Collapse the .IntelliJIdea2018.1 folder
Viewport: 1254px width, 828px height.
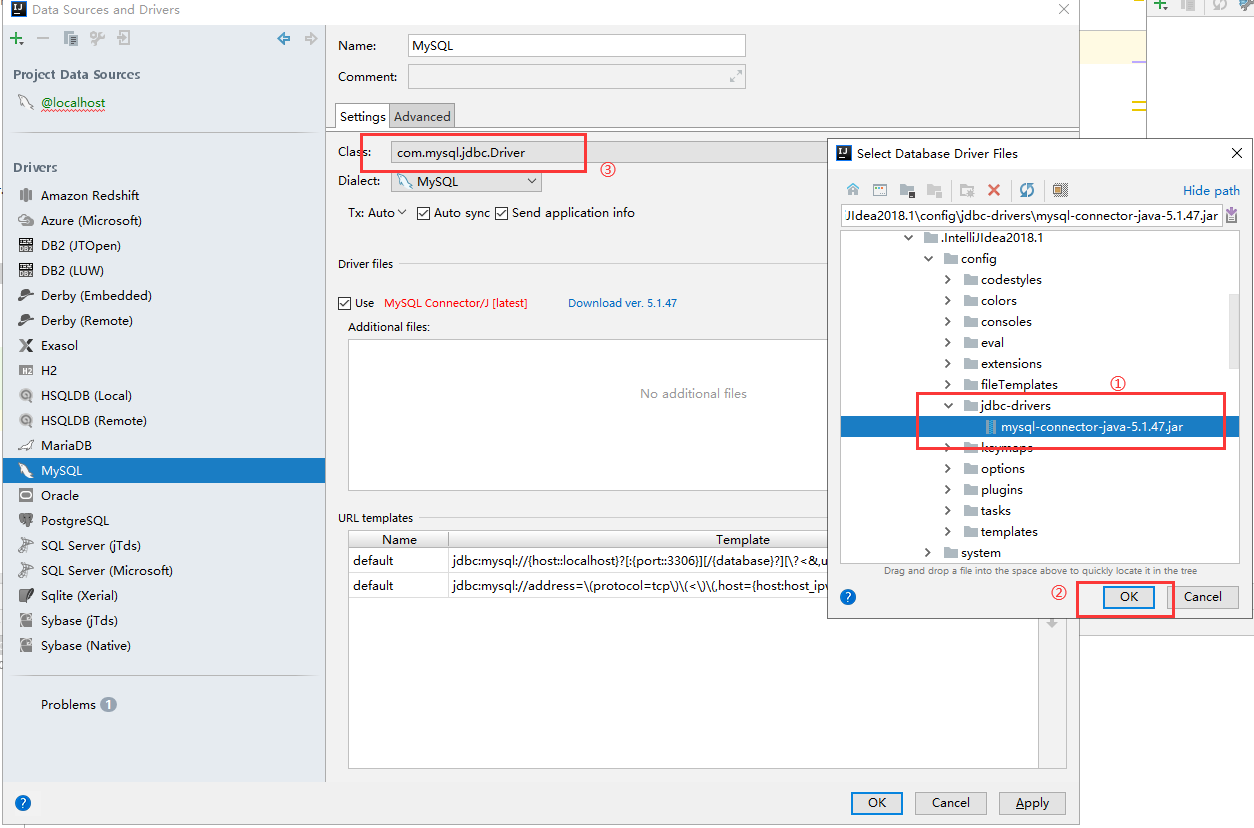pos(908,238)
